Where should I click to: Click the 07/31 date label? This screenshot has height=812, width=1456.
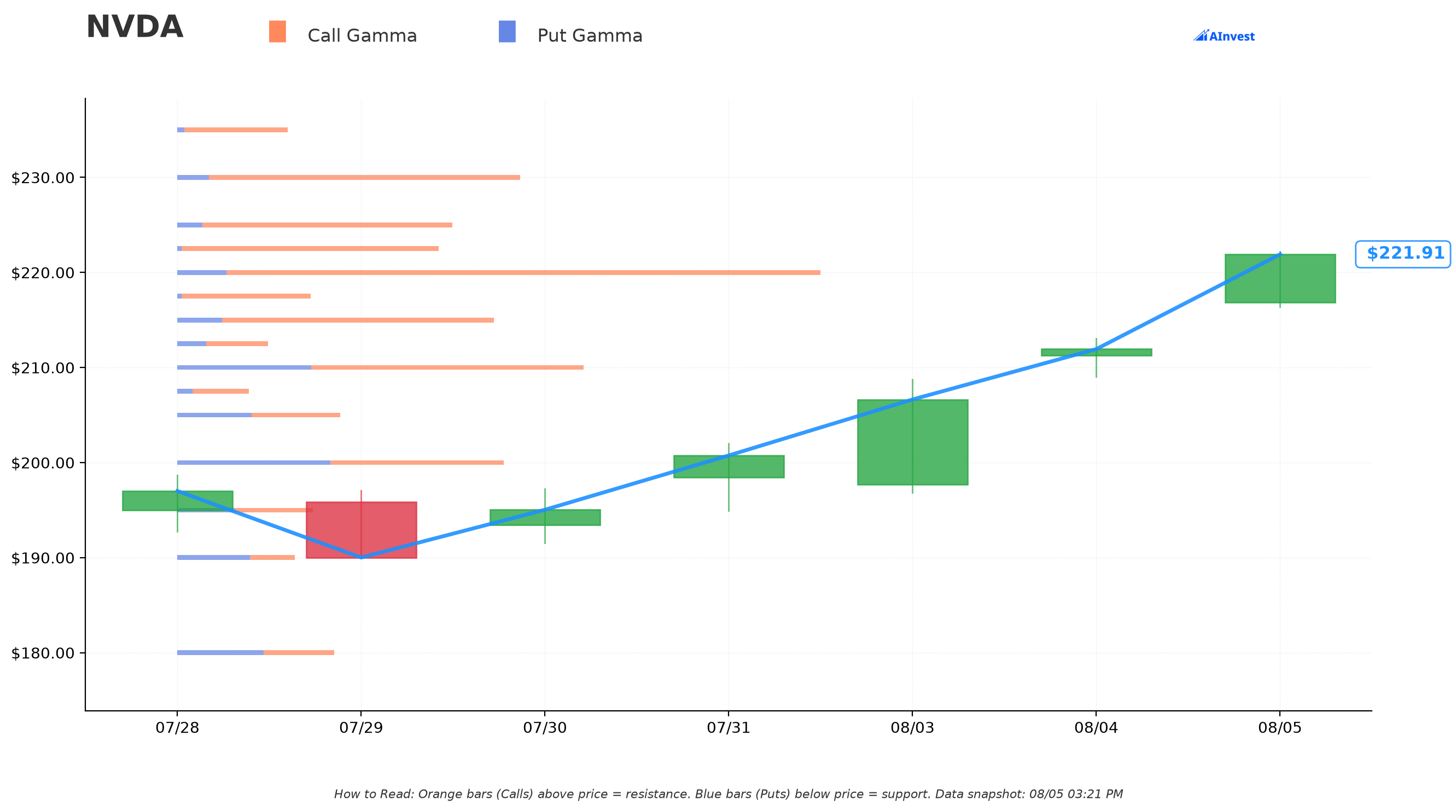point(729,728)
